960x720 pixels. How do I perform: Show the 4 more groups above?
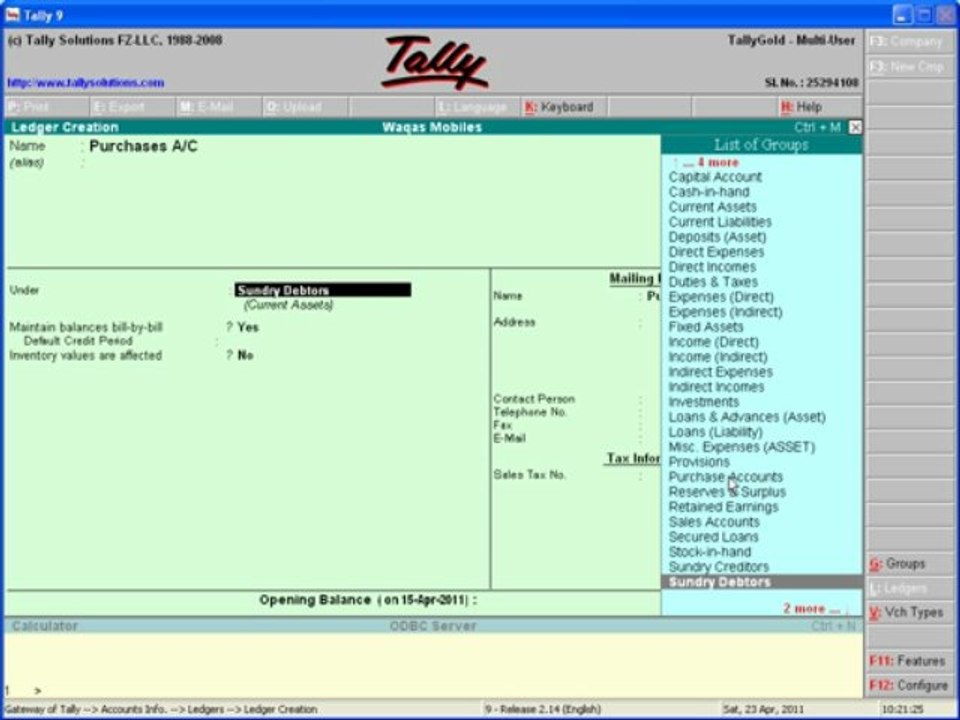[711, 162]
